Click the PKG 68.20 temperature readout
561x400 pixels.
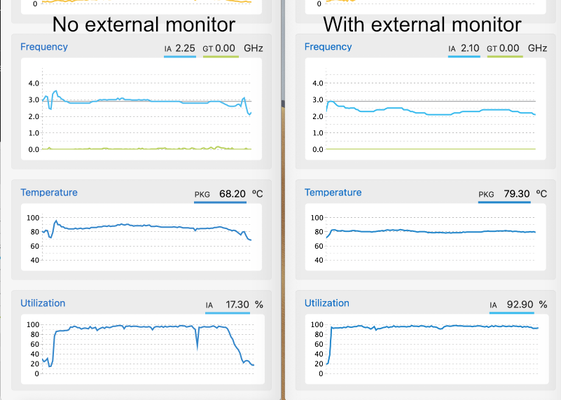[x=220, y=194]
